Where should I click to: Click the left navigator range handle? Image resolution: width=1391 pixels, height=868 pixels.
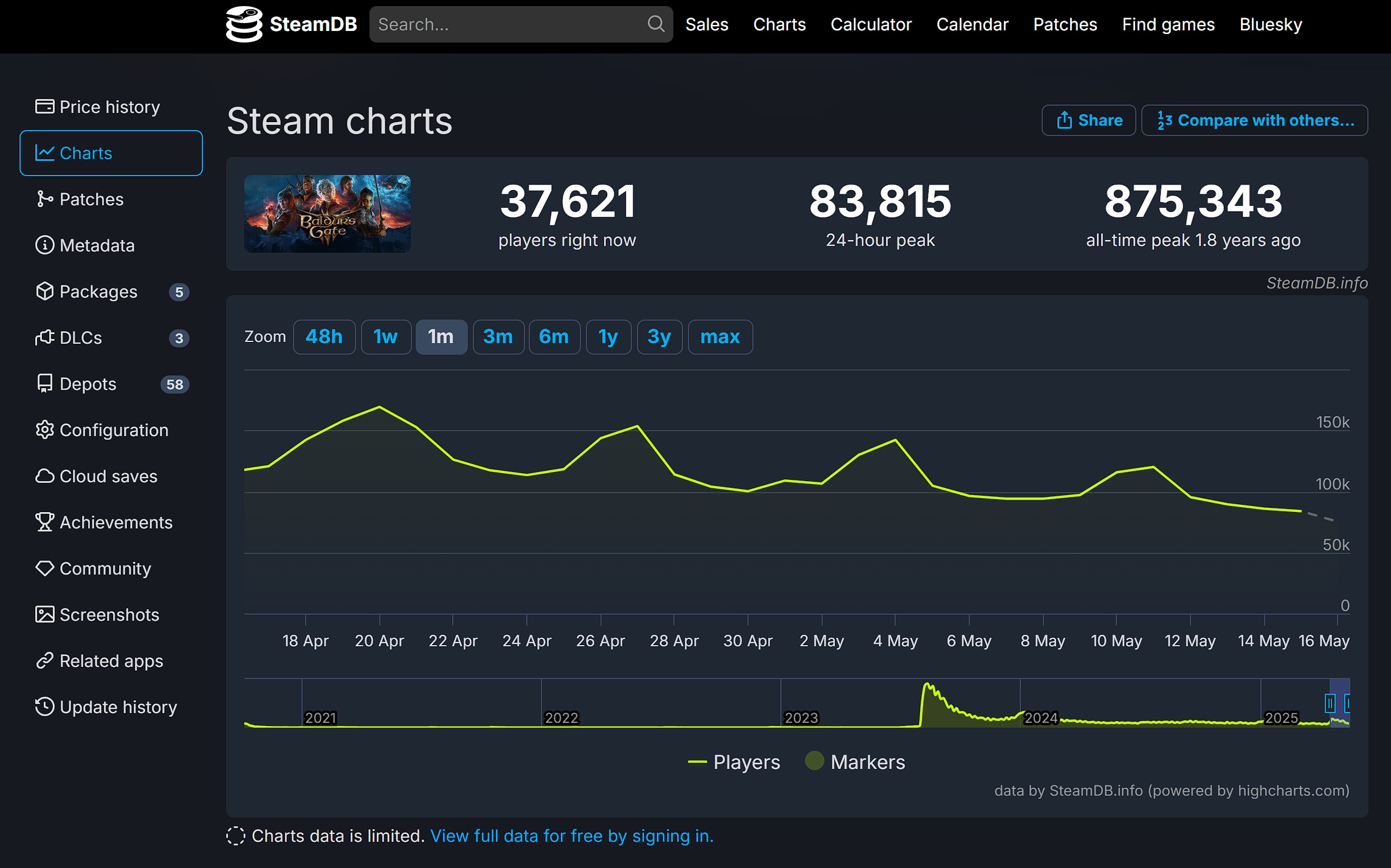tap(1330, 703)
